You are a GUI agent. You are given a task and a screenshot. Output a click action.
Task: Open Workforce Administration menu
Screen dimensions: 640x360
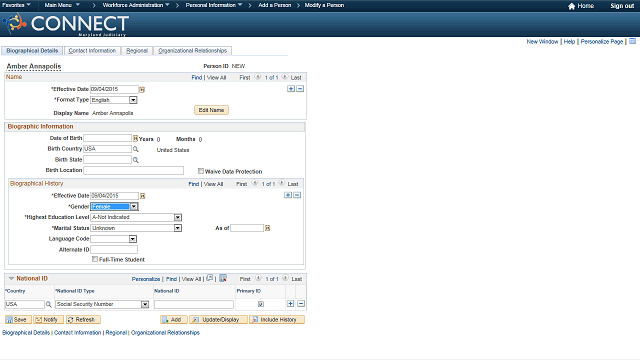coord(136,5)
